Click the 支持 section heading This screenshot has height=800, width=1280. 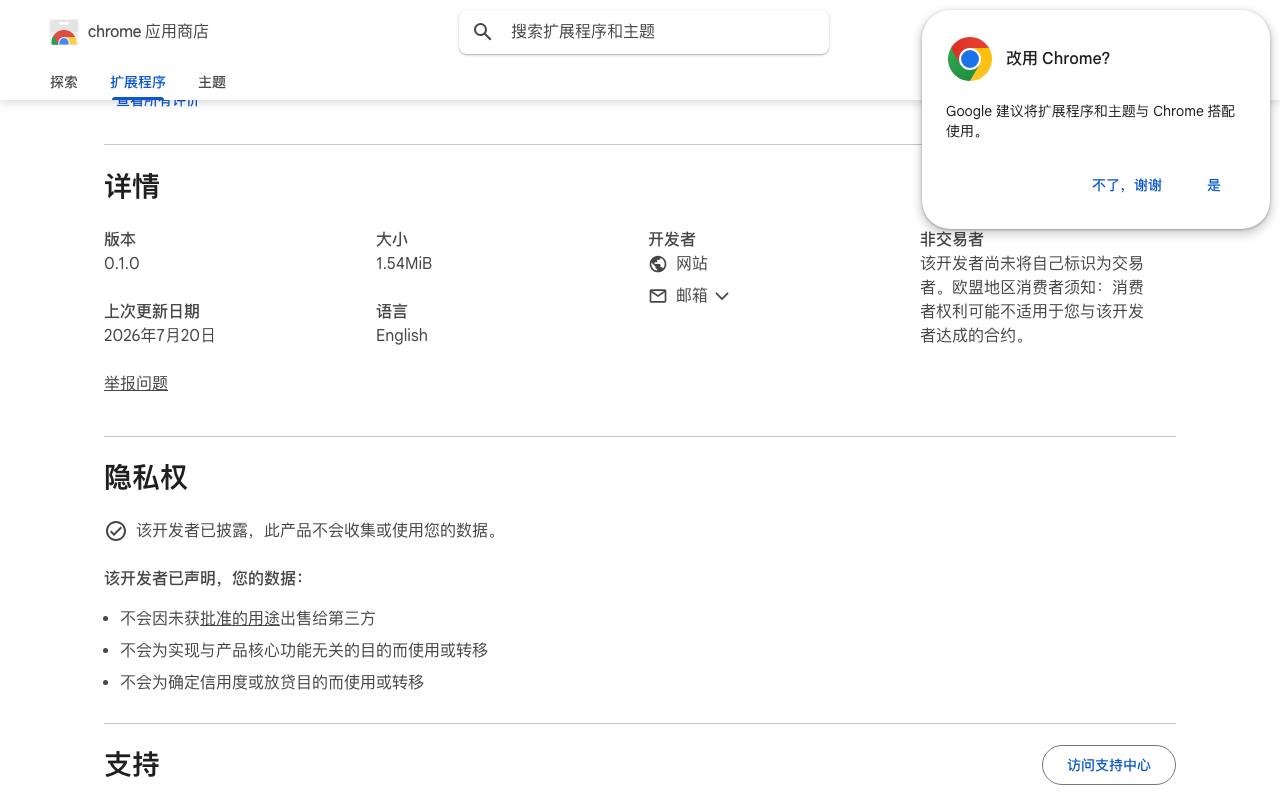pos(132,765)
